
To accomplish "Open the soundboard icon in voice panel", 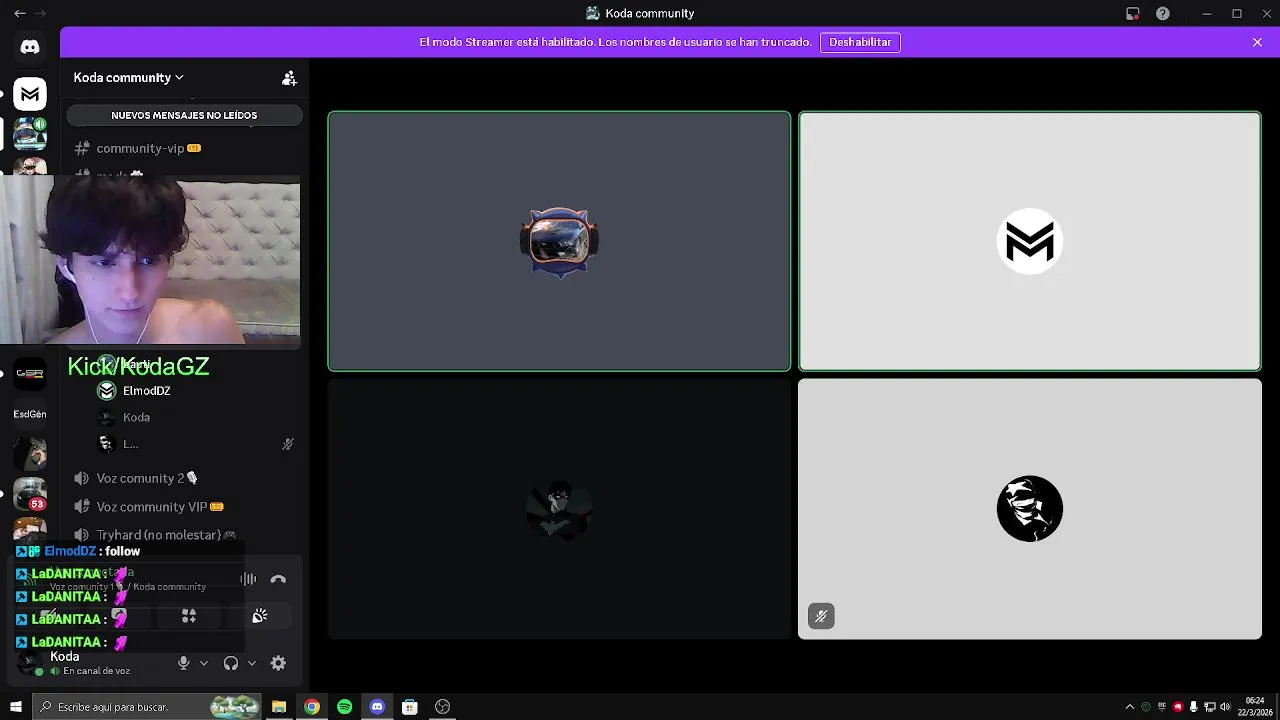I will coord(260,616).
